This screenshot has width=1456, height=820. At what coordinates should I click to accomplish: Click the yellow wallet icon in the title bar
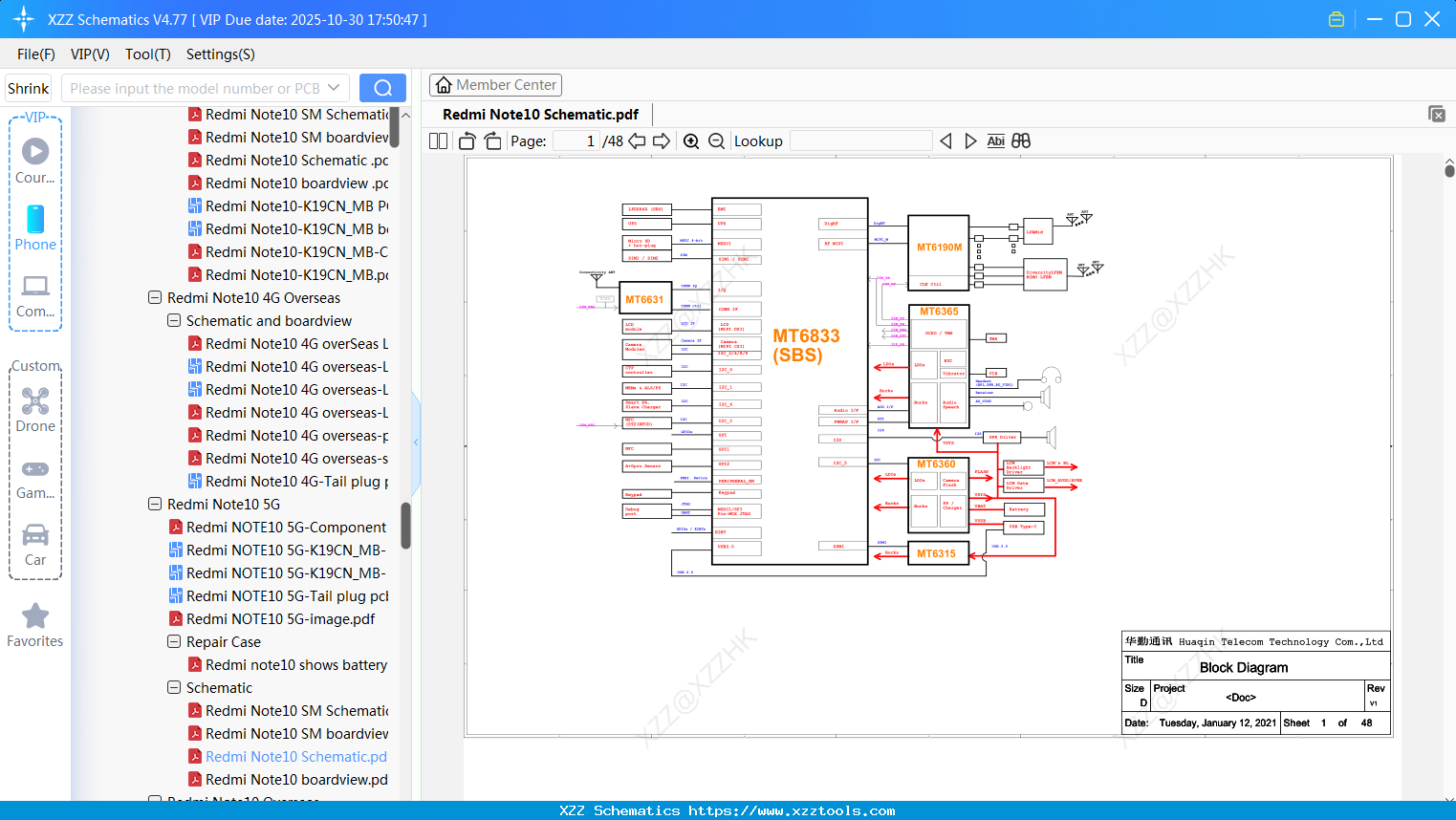[x=1336, y=18]
